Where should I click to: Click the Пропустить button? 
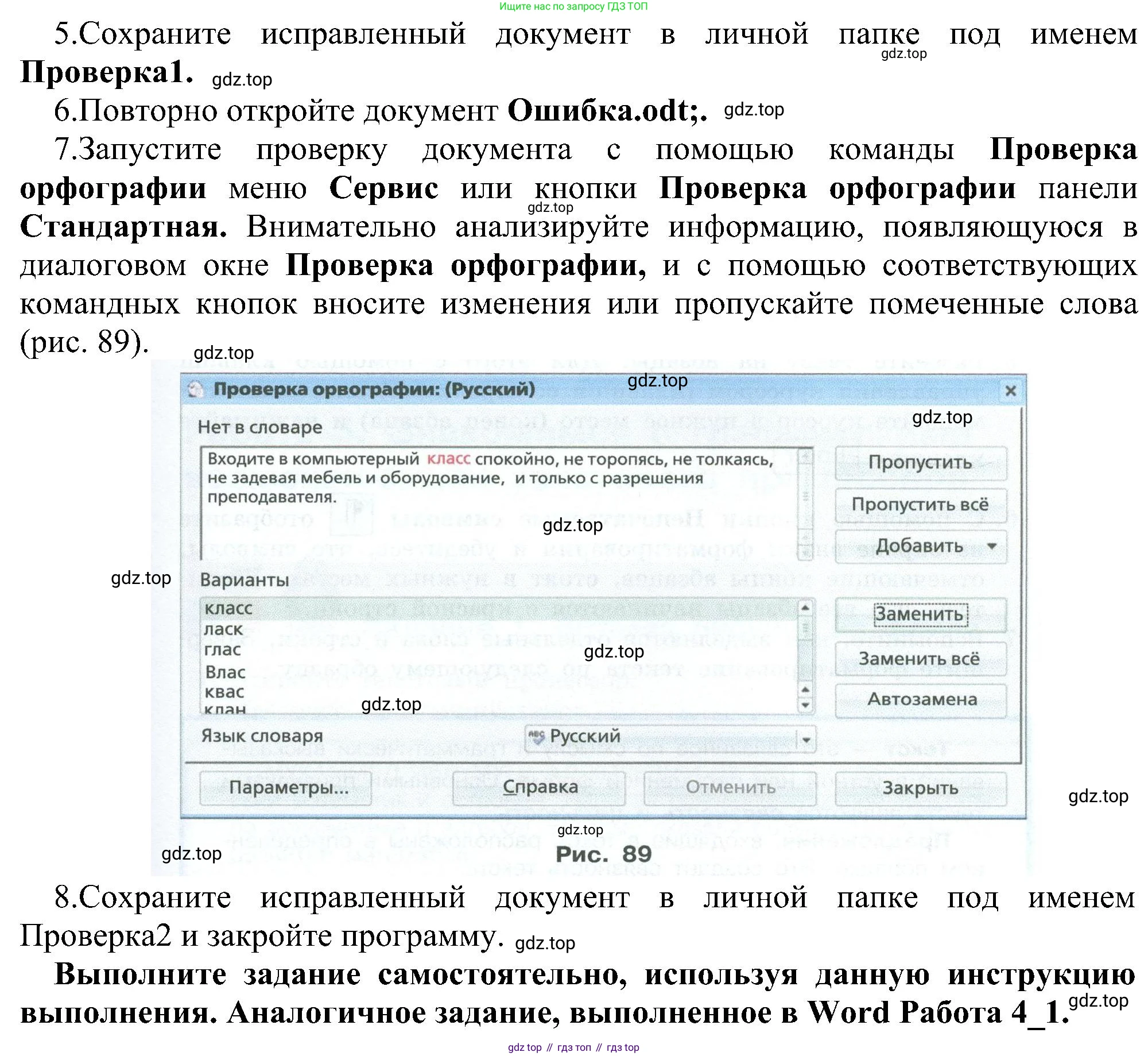click(920, 463)
